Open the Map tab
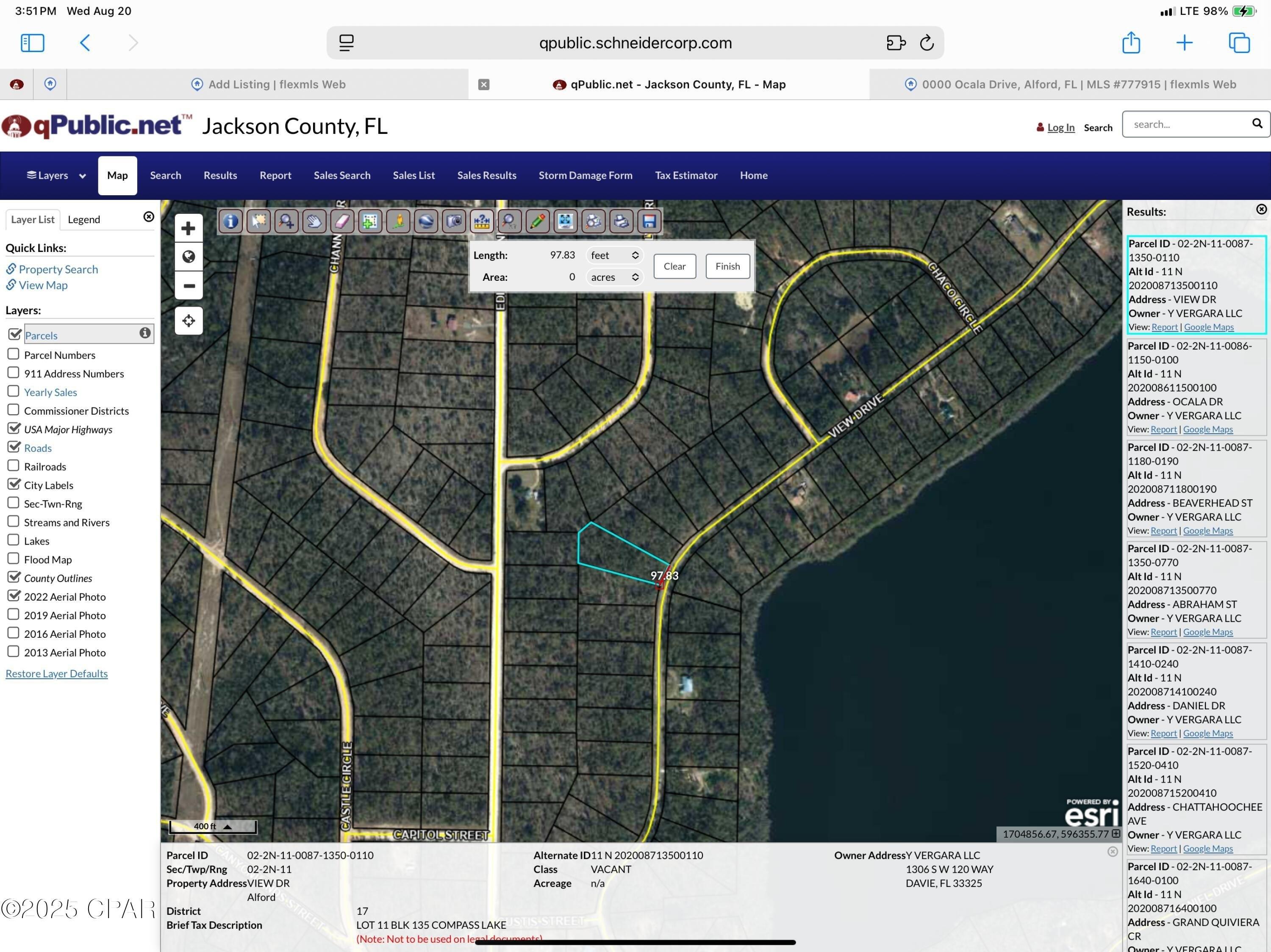Screen dimensions: 1271x952 pos(117,175)
